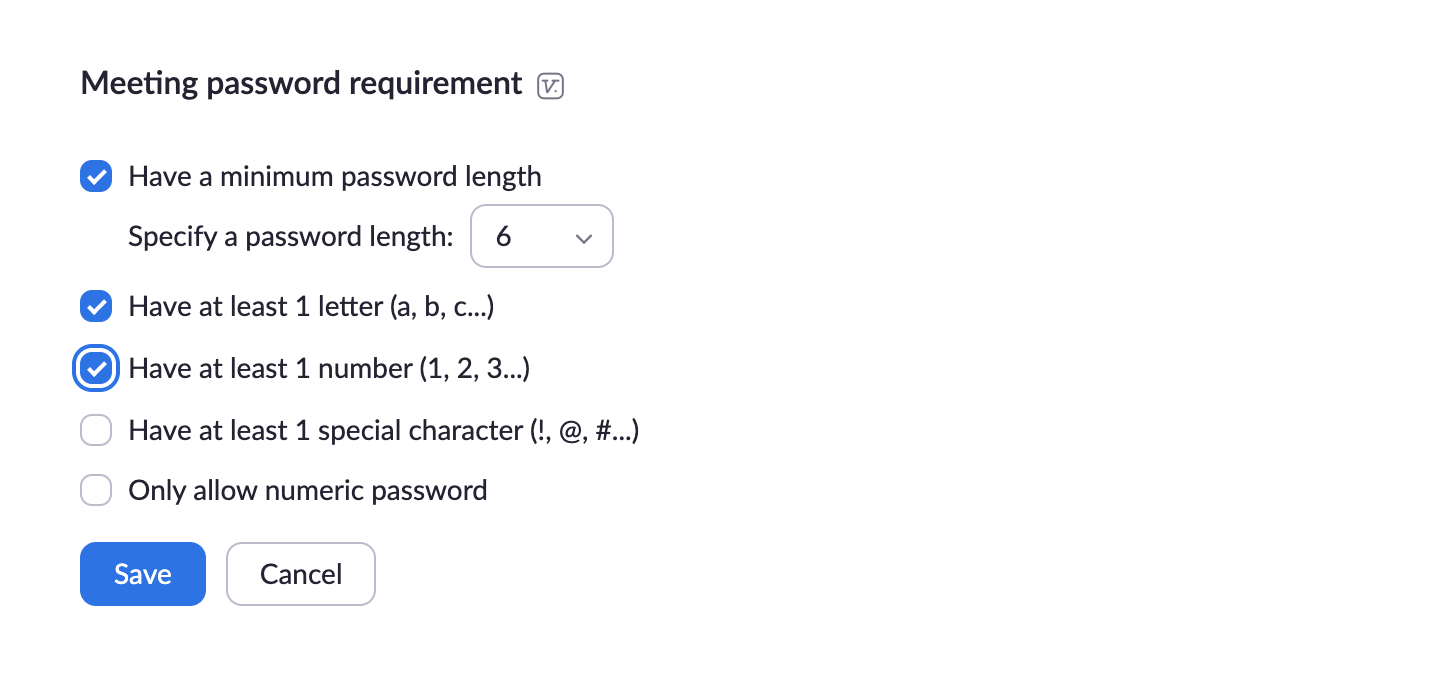Uncheck the minimum password length checkbox
The image size is (1454, 684).
coord(96,177)
